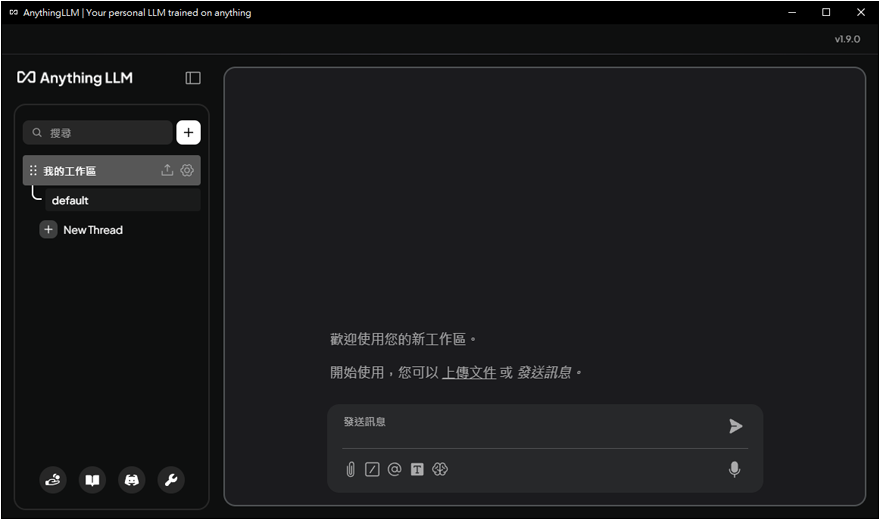The image size is (880, 520).
Task: Click the brain LLM selector icon
Action: [x=440, y=469]
